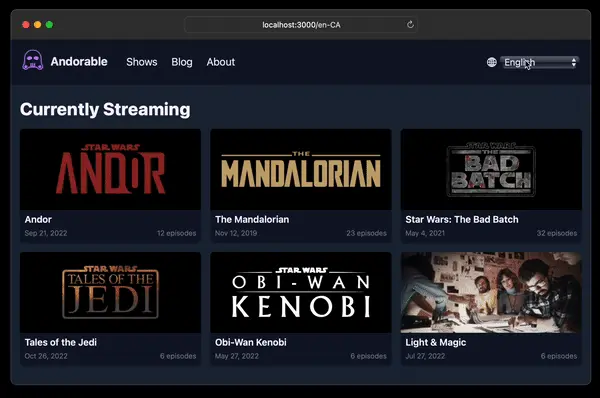Open the Light & Magic photo thumbnail

coord(491,292)
